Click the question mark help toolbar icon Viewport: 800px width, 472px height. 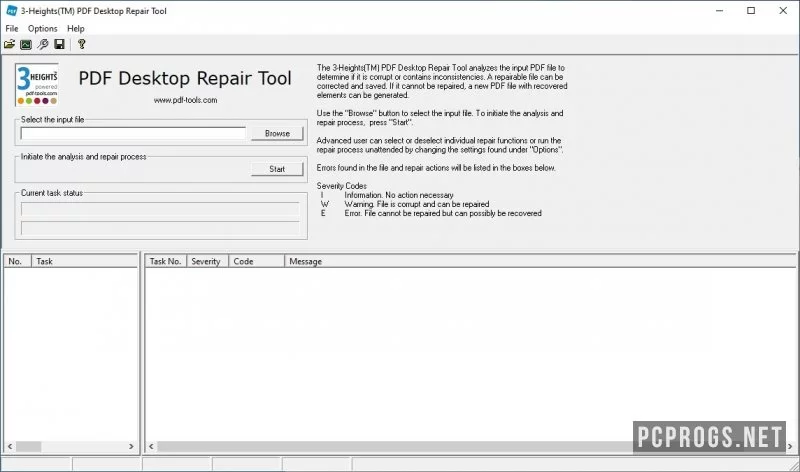click(82, 44)
